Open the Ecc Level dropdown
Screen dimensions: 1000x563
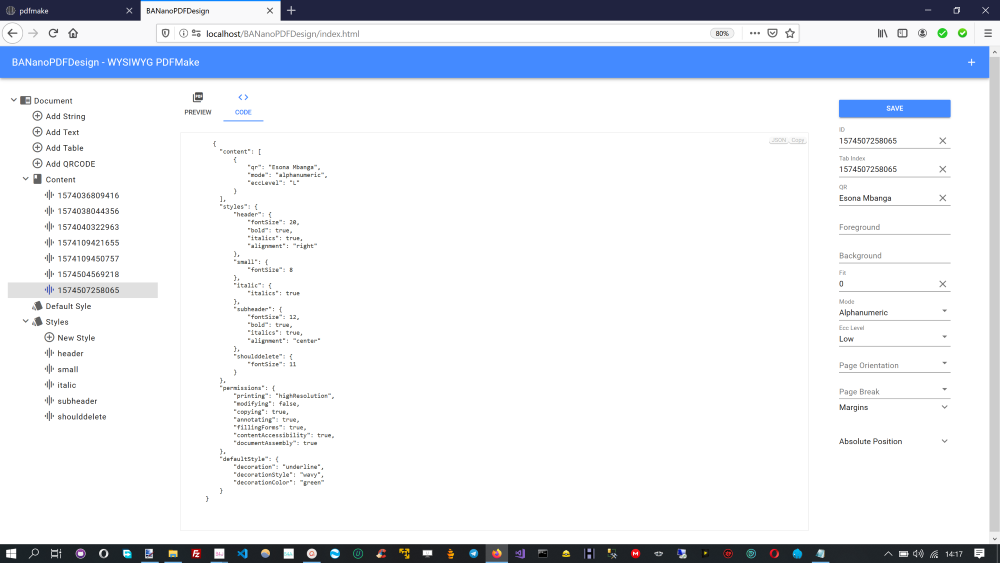coord(894,339)
